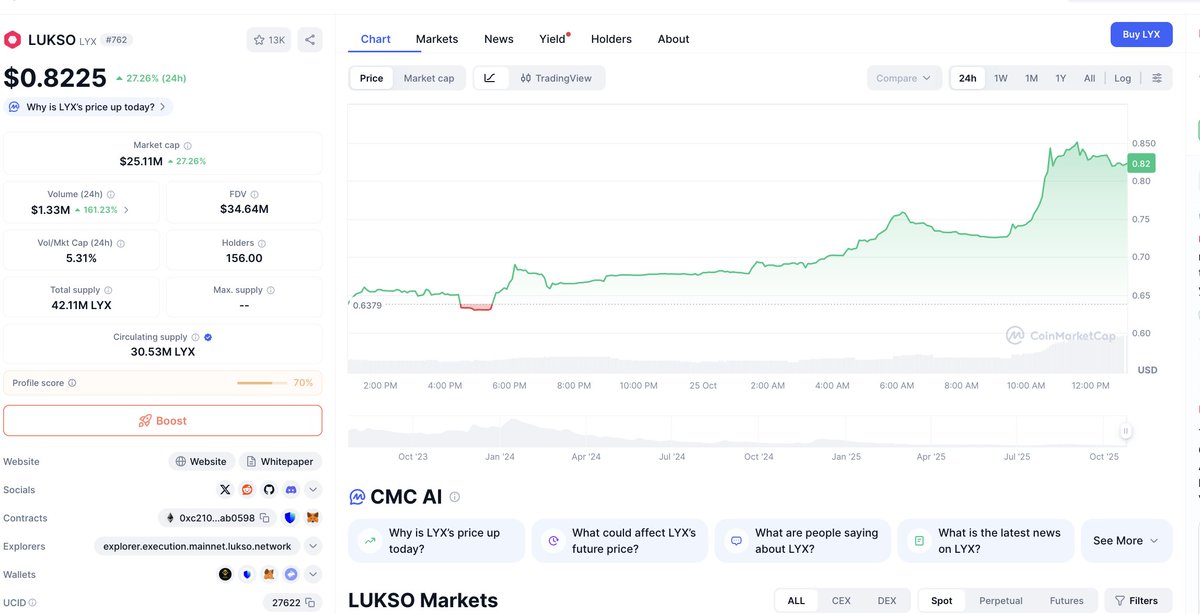Show info for Holders stat
This screenshot has width=1200, height=614.
pyautogui.click(x=262, y=243)
